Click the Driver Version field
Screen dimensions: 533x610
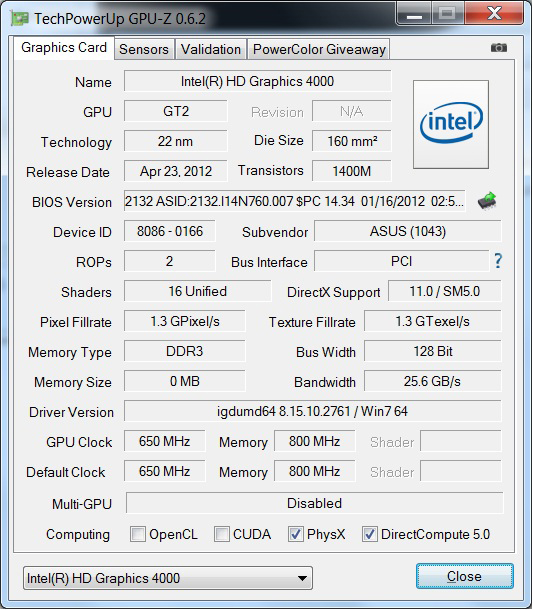pyautogui.click(x=313, y=411)
